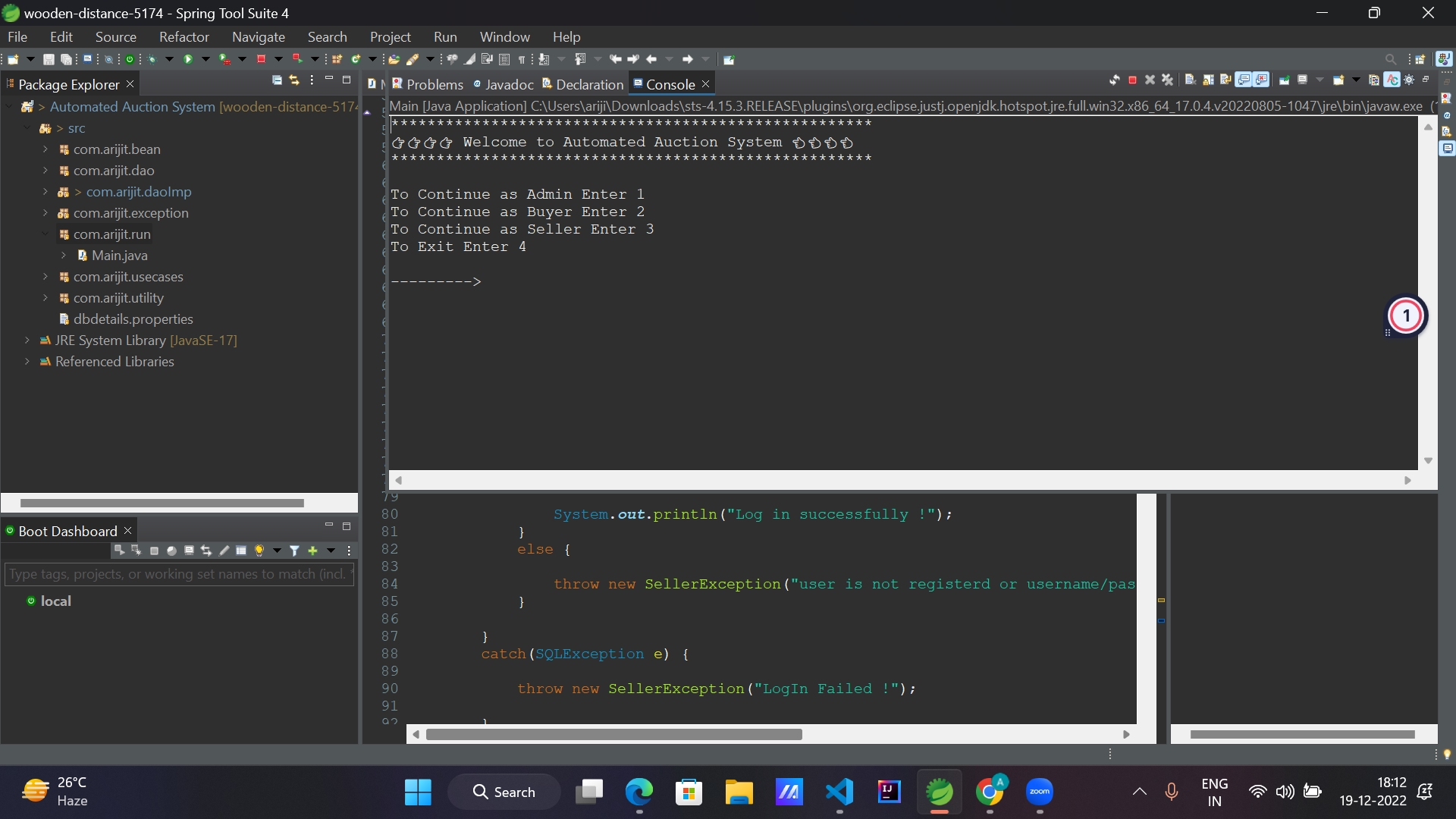Screen dimensions: 1456x819
Task: Click the Clear Console icon
Action: coord(1190,80)
